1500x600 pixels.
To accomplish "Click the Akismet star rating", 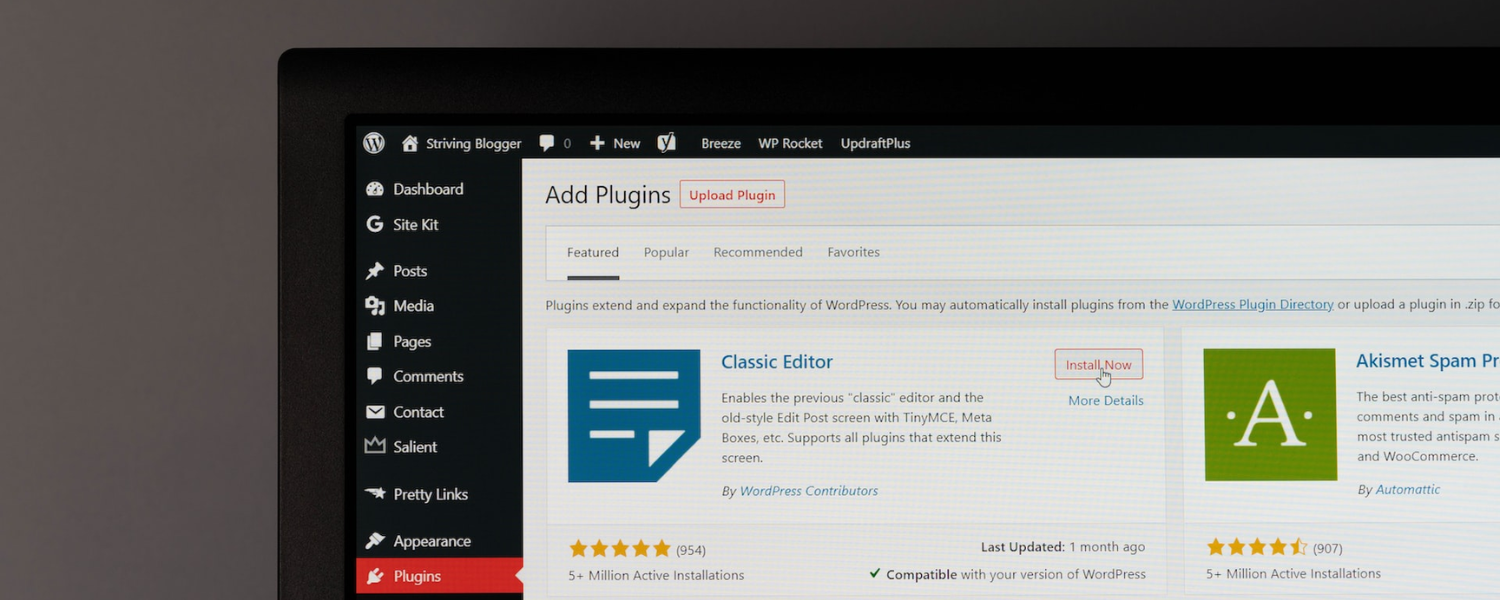I will pyautogui.click(x=1257, y=547).
